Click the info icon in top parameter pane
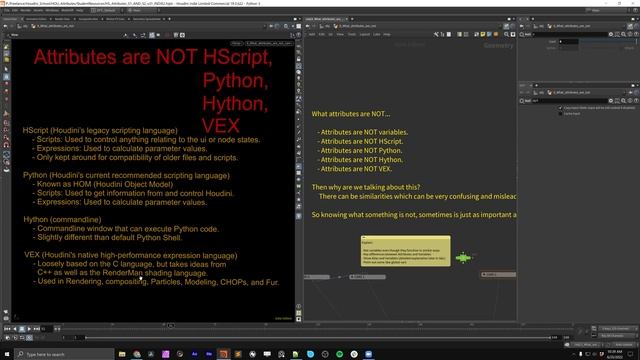 click(630, 34)
